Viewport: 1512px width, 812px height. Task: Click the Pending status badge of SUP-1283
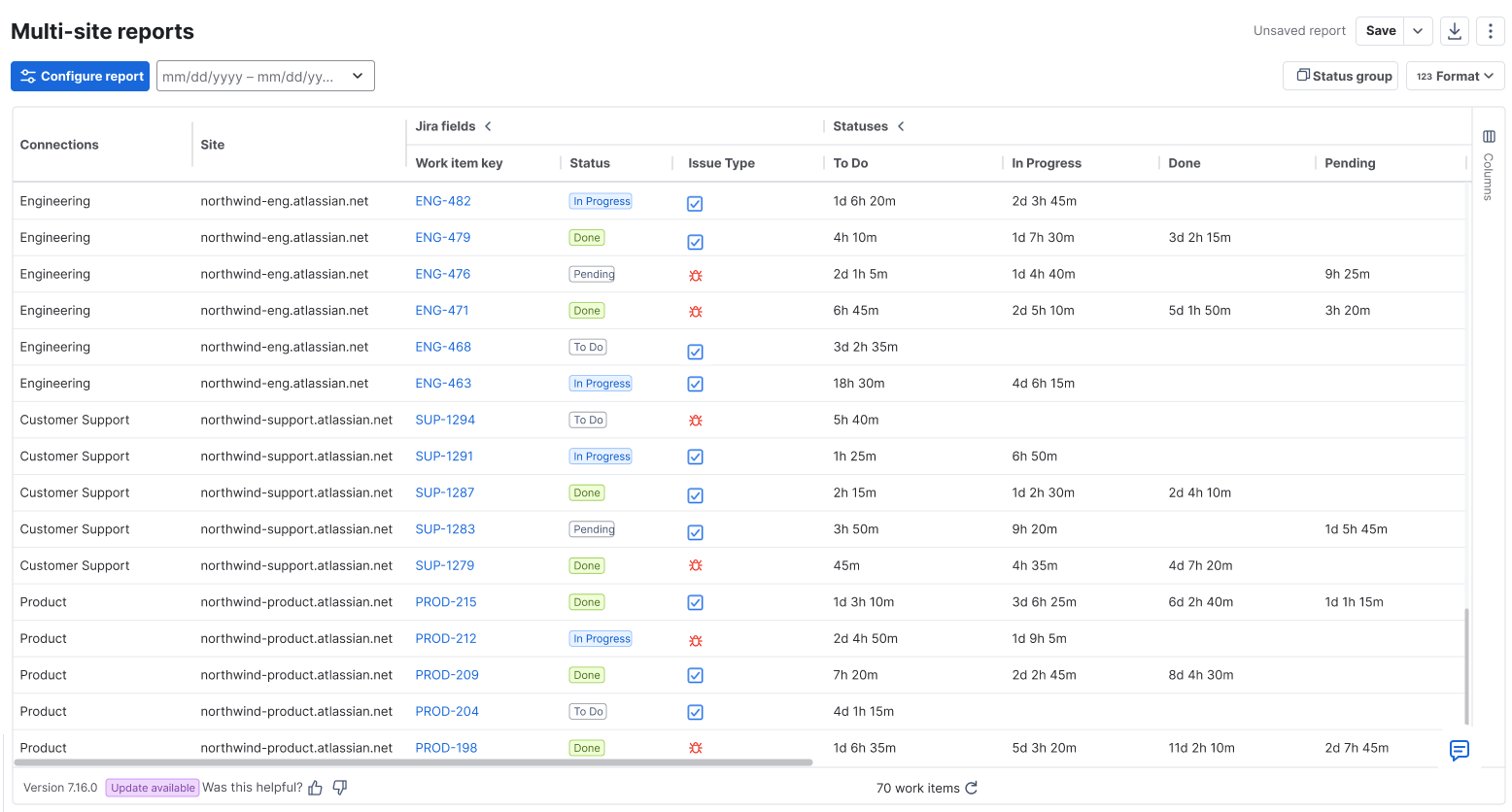[593, 529]
